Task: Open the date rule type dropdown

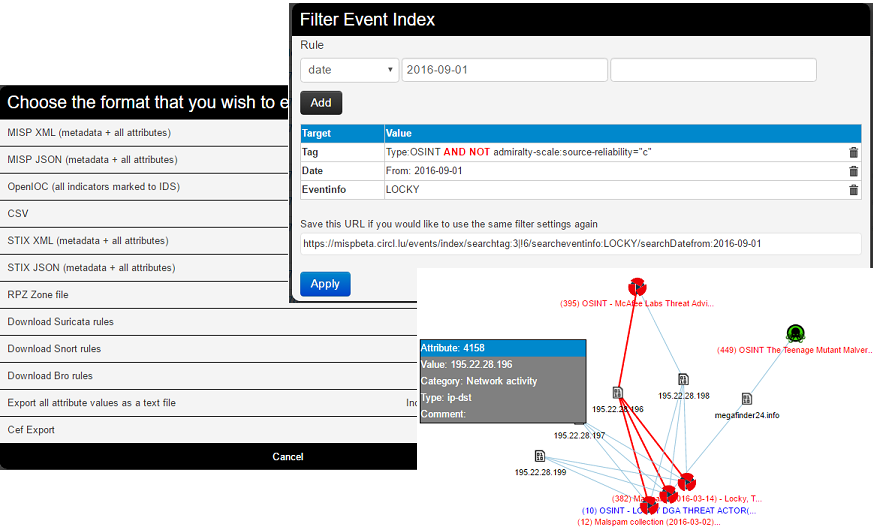Action: [349, 70]
